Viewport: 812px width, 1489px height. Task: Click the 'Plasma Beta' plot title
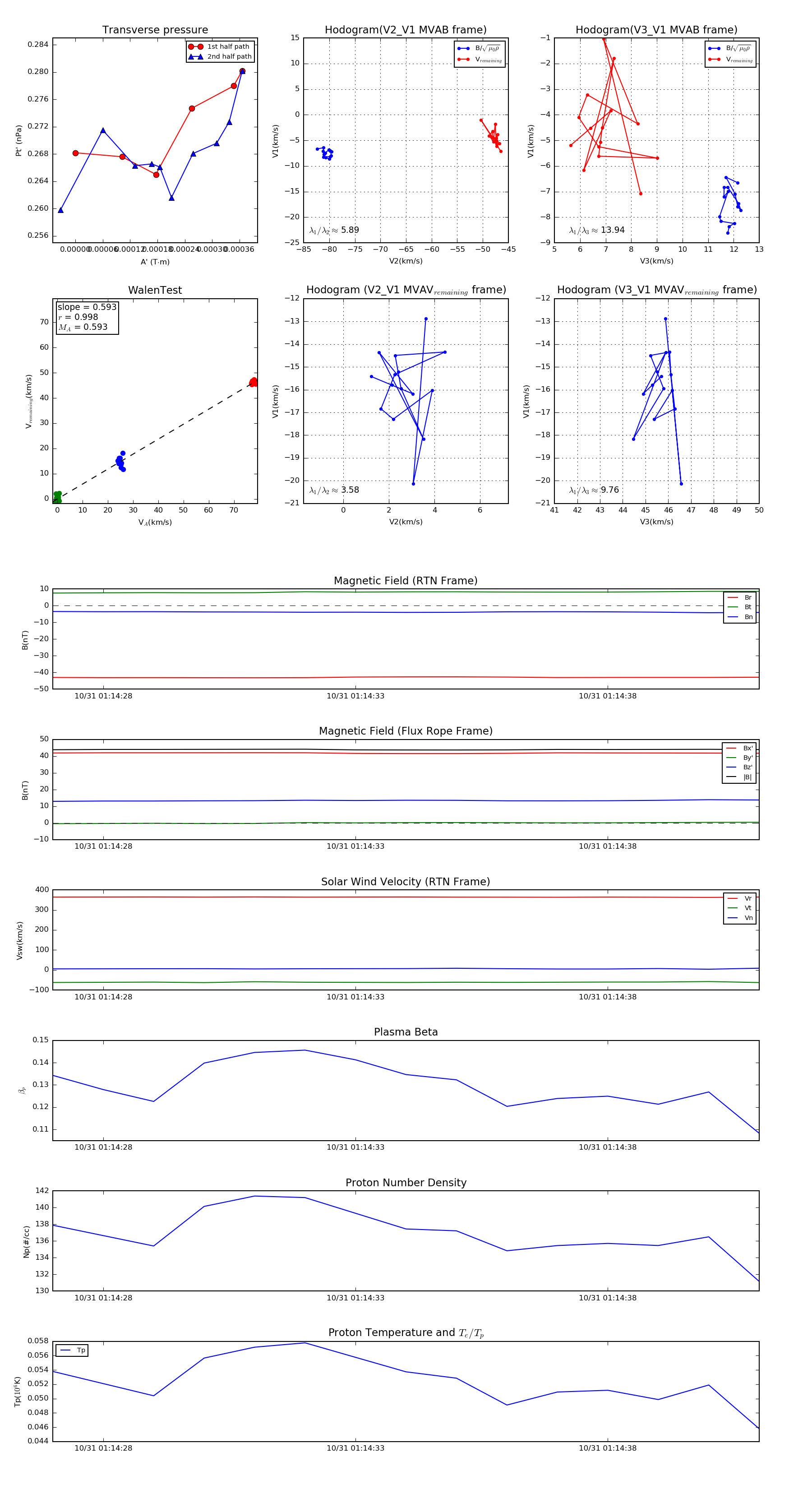coord(406,1032)
